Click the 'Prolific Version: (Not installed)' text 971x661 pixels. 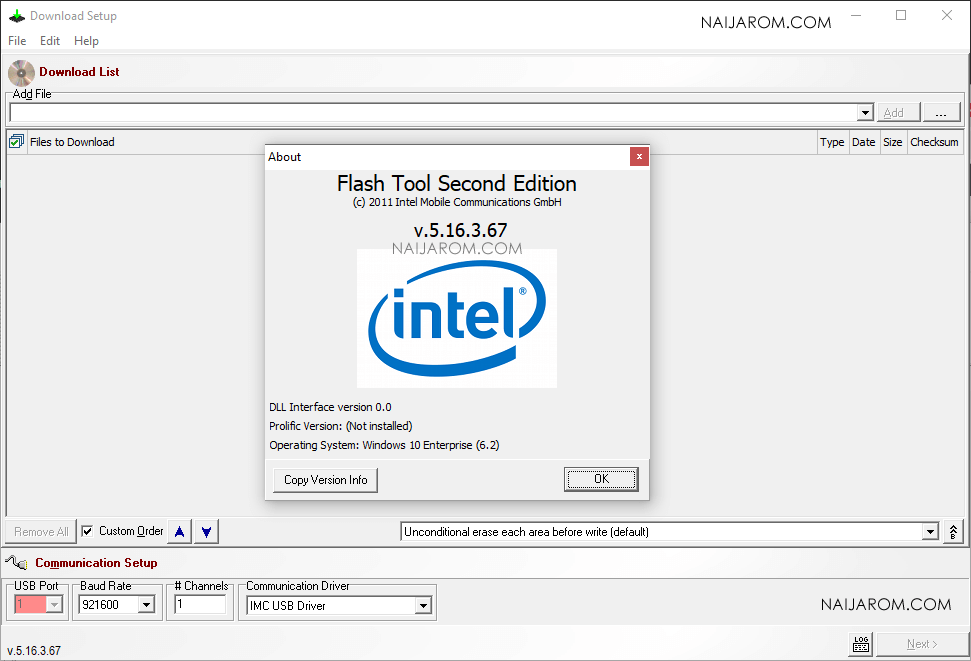[341, 426]
